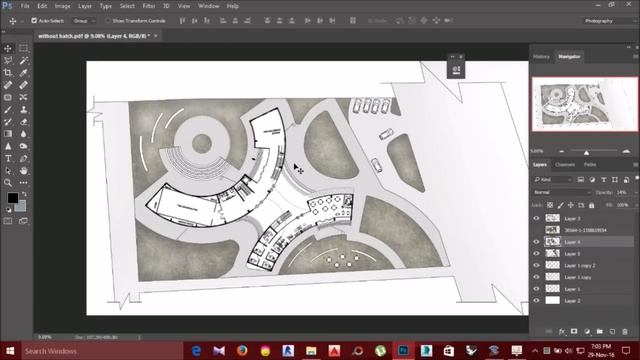Select the Zoom magnifier tool

click(8, 183)
